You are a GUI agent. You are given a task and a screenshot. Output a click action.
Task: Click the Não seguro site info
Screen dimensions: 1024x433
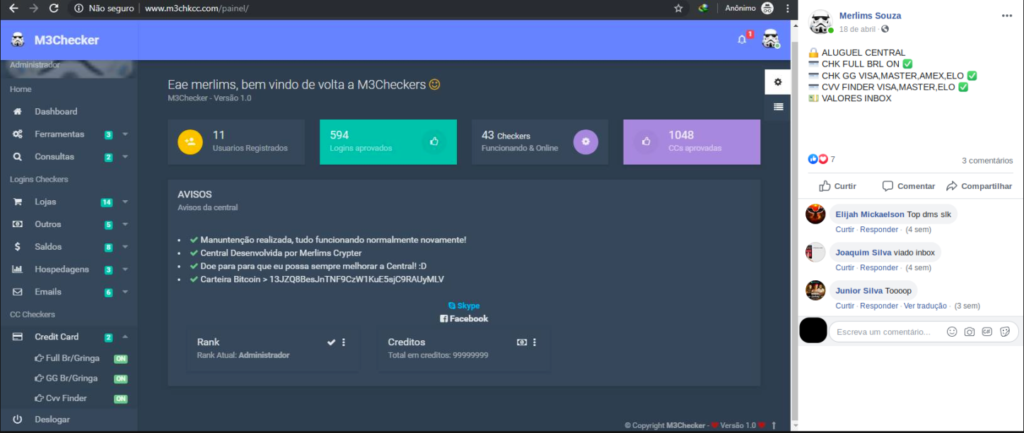[x=104, y=9]
